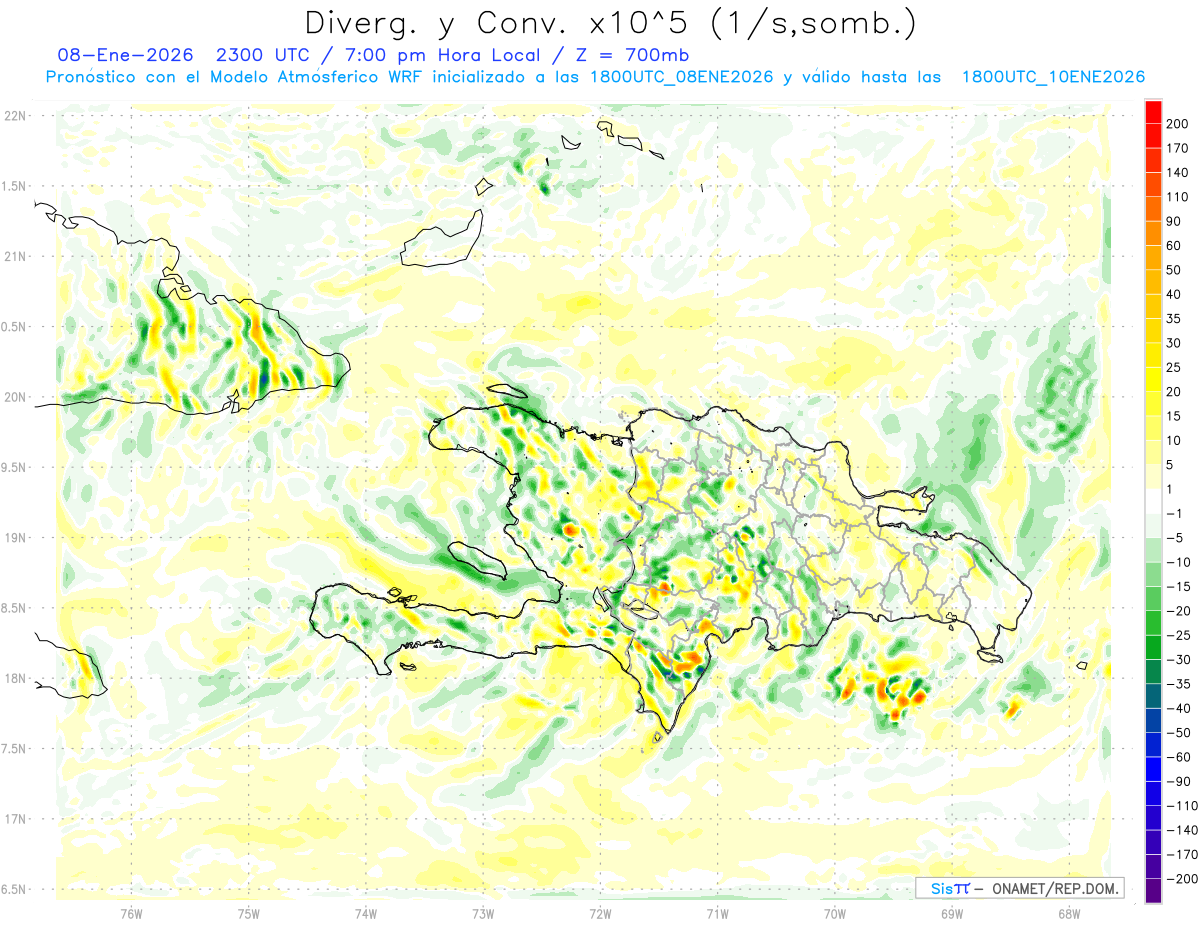This screenshot has width=1200, height=927.
Task: Click the '70W' longitude label
Action: (835, 913)
